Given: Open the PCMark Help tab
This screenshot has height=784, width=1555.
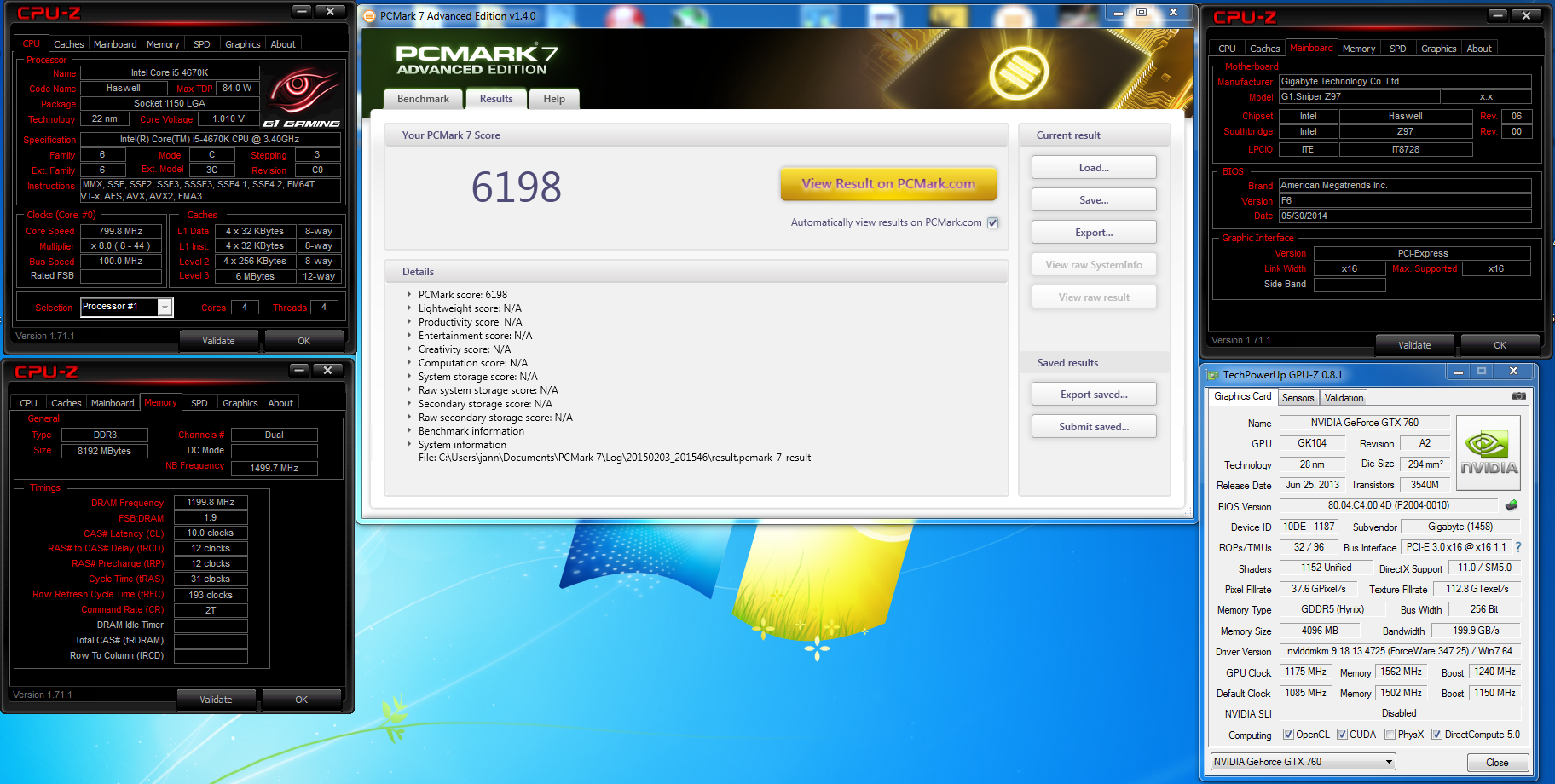Looking at the screenshot, I should 554,99.
